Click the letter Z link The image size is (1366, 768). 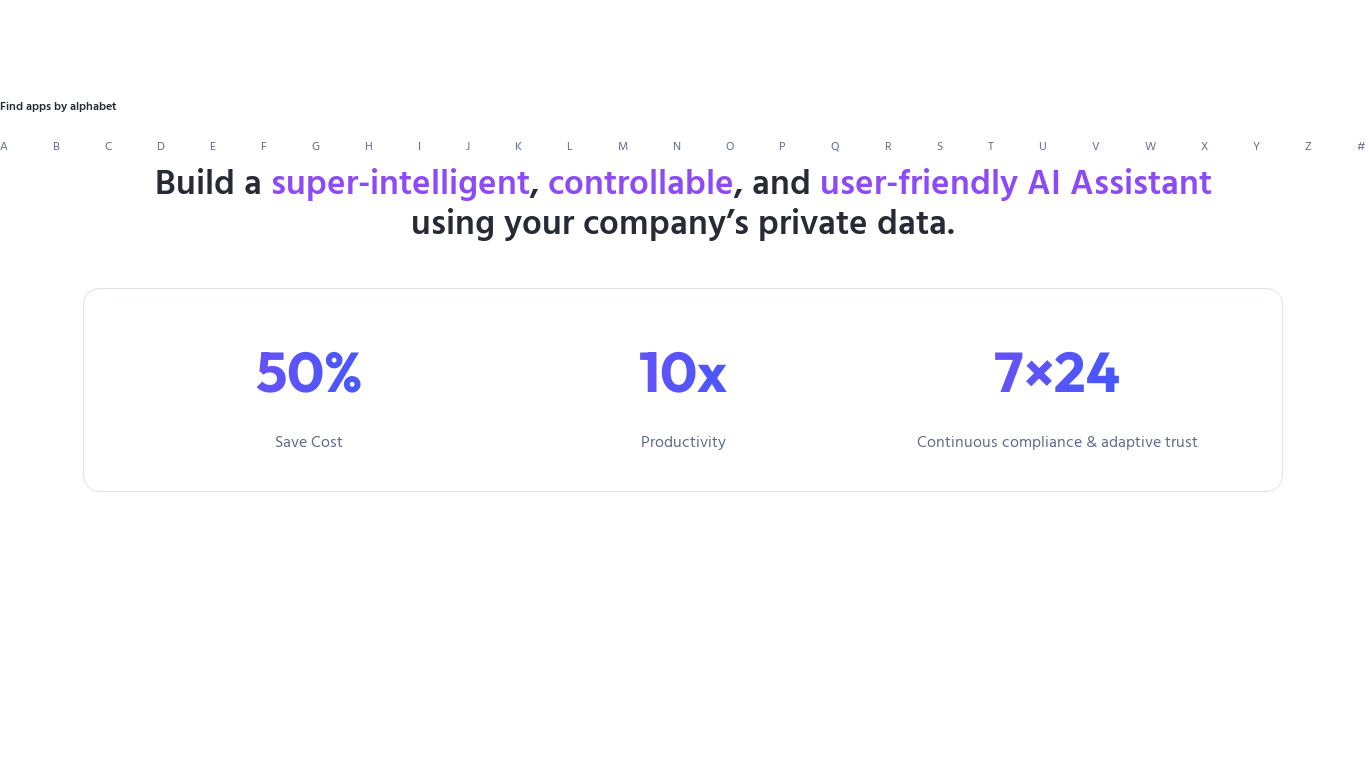[x=1307, y=146]
